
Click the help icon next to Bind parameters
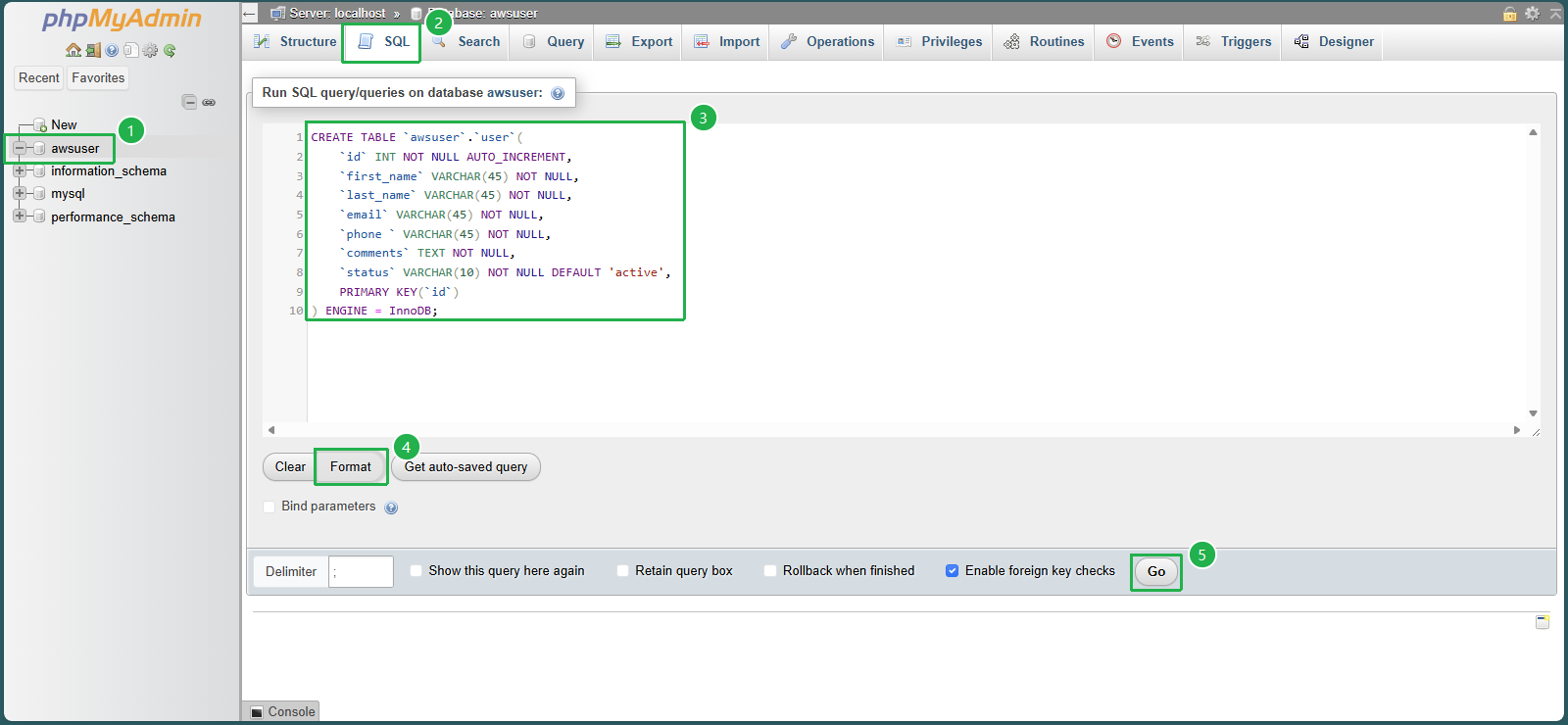pyautogui.click(x=391, y=507)
